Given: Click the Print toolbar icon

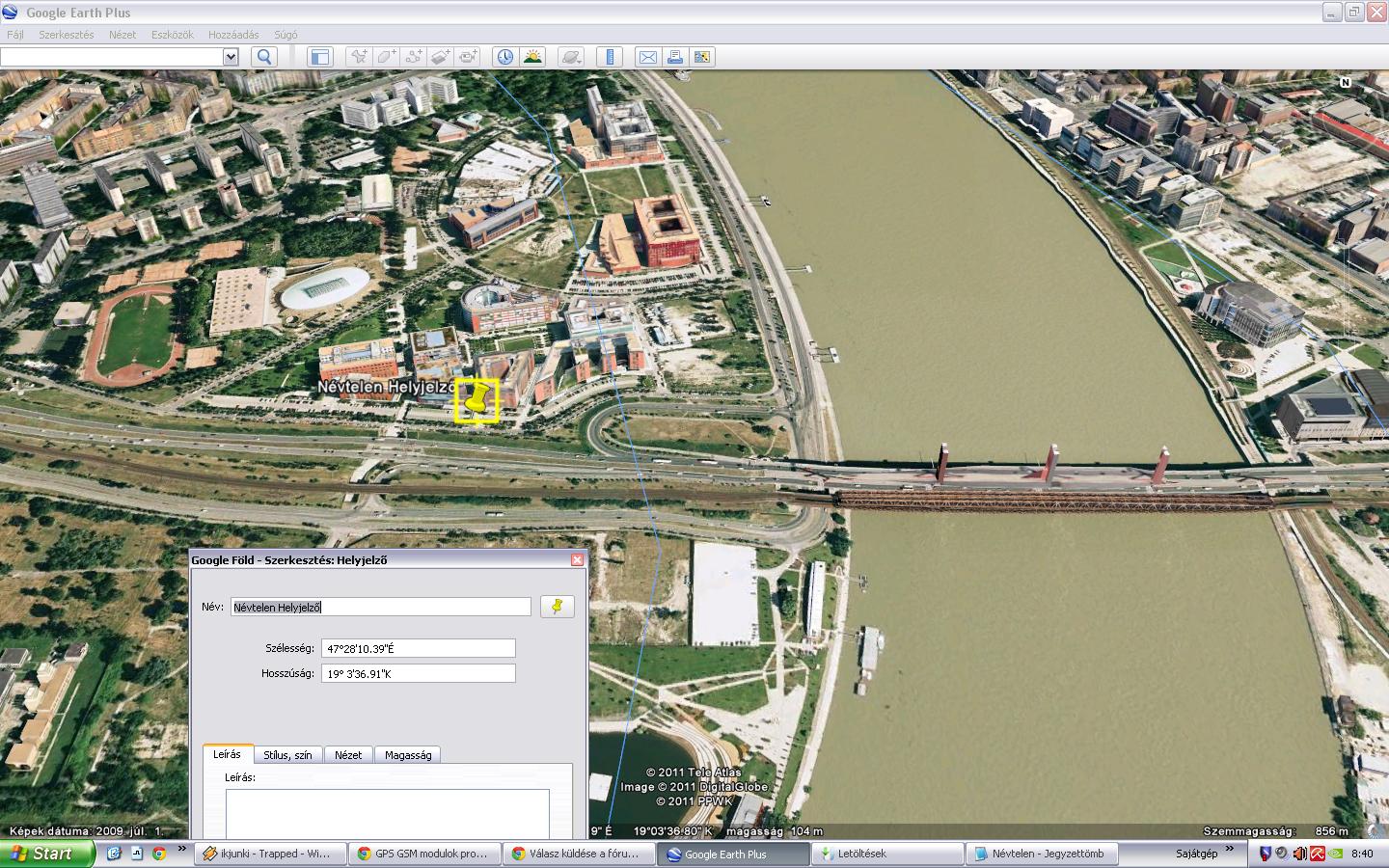Looking at the screenshot, I should (675, 57).
